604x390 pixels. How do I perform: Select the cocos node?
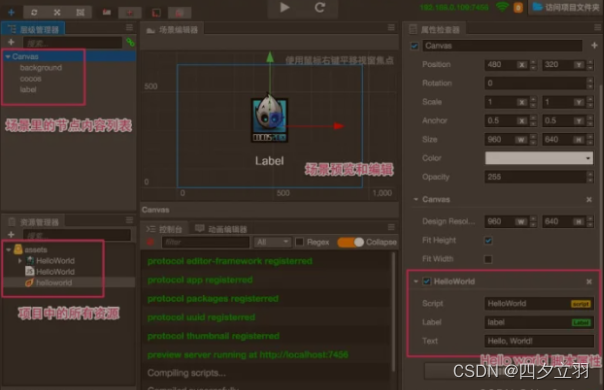pyautogui.click(x=30, y=79)
